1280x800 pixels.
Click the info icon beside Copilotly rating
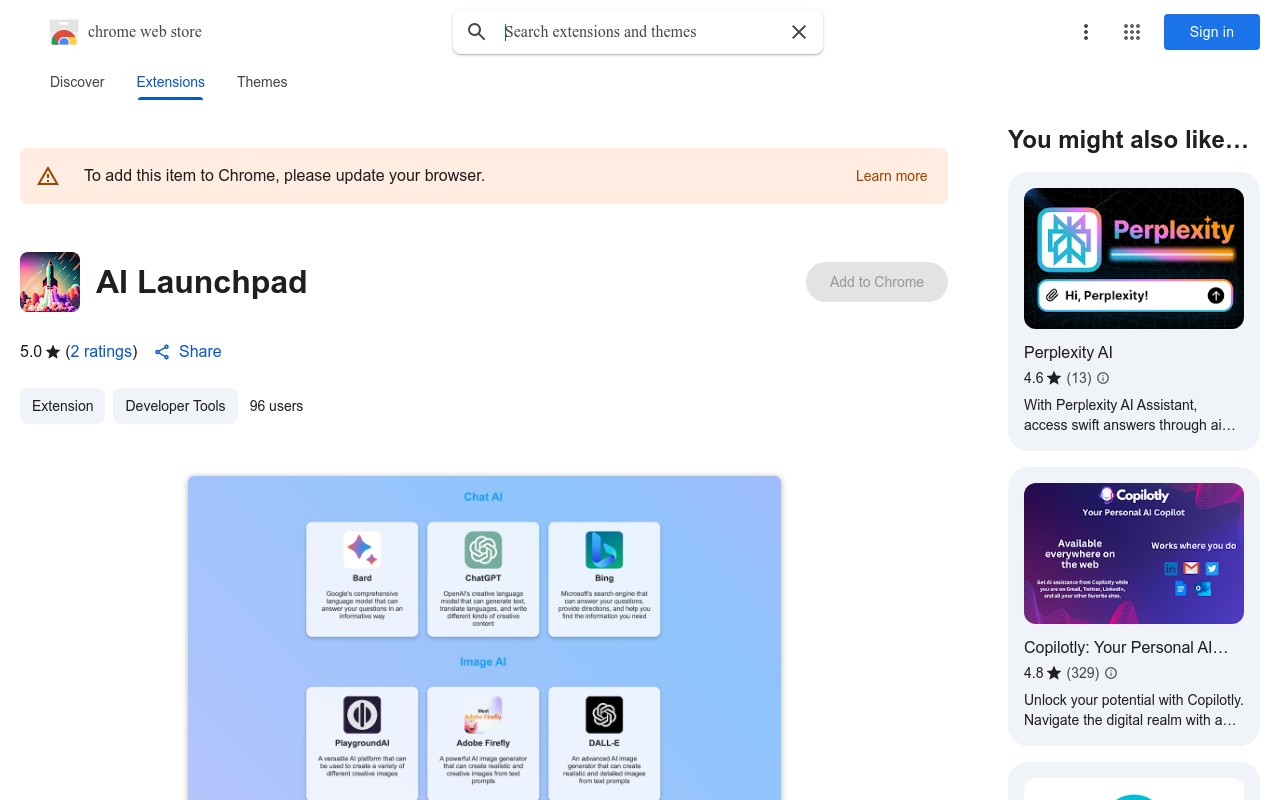pos(1111,673)
